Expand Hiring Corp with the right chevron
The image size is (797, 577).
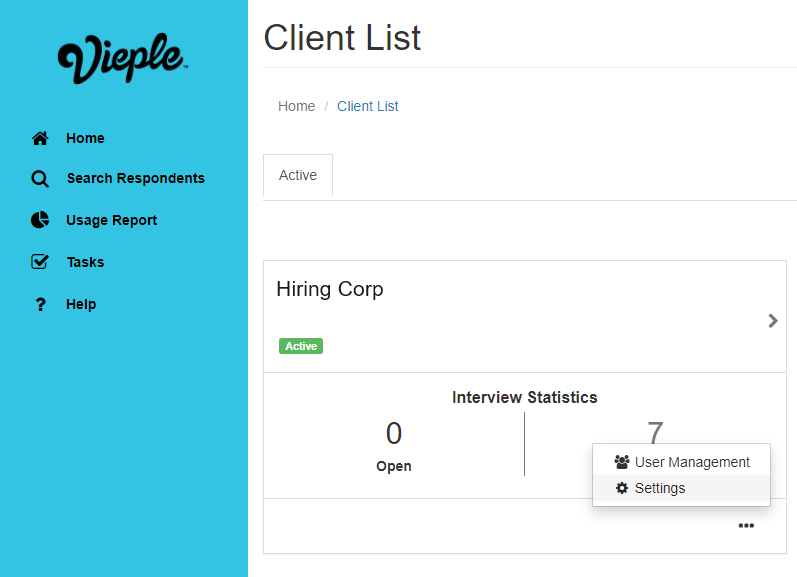point(772,321)
